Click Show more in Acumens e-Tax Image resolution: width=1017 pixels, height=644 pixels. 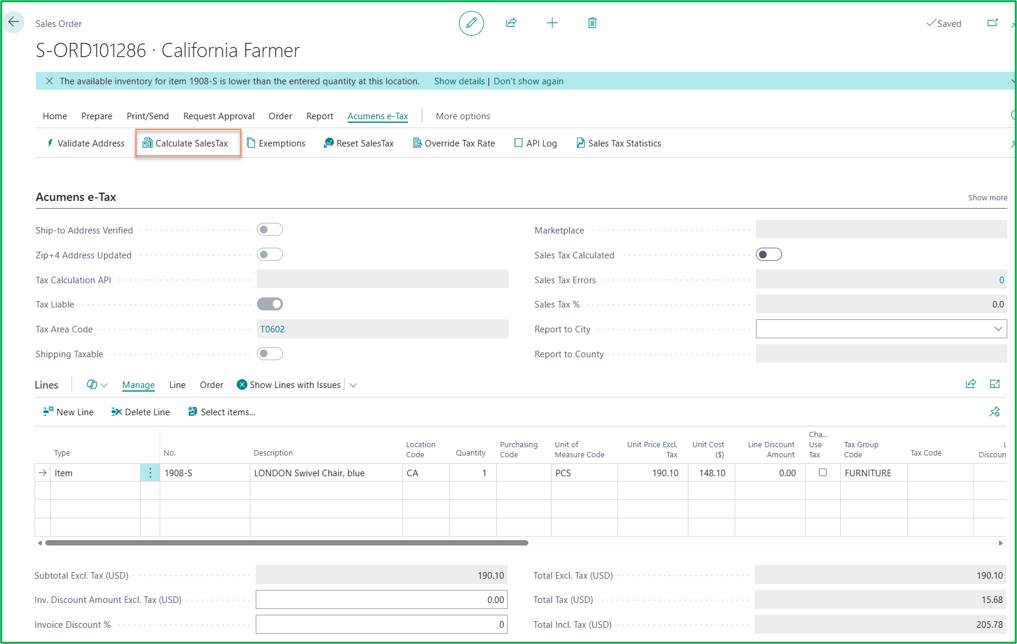(987, 198)
